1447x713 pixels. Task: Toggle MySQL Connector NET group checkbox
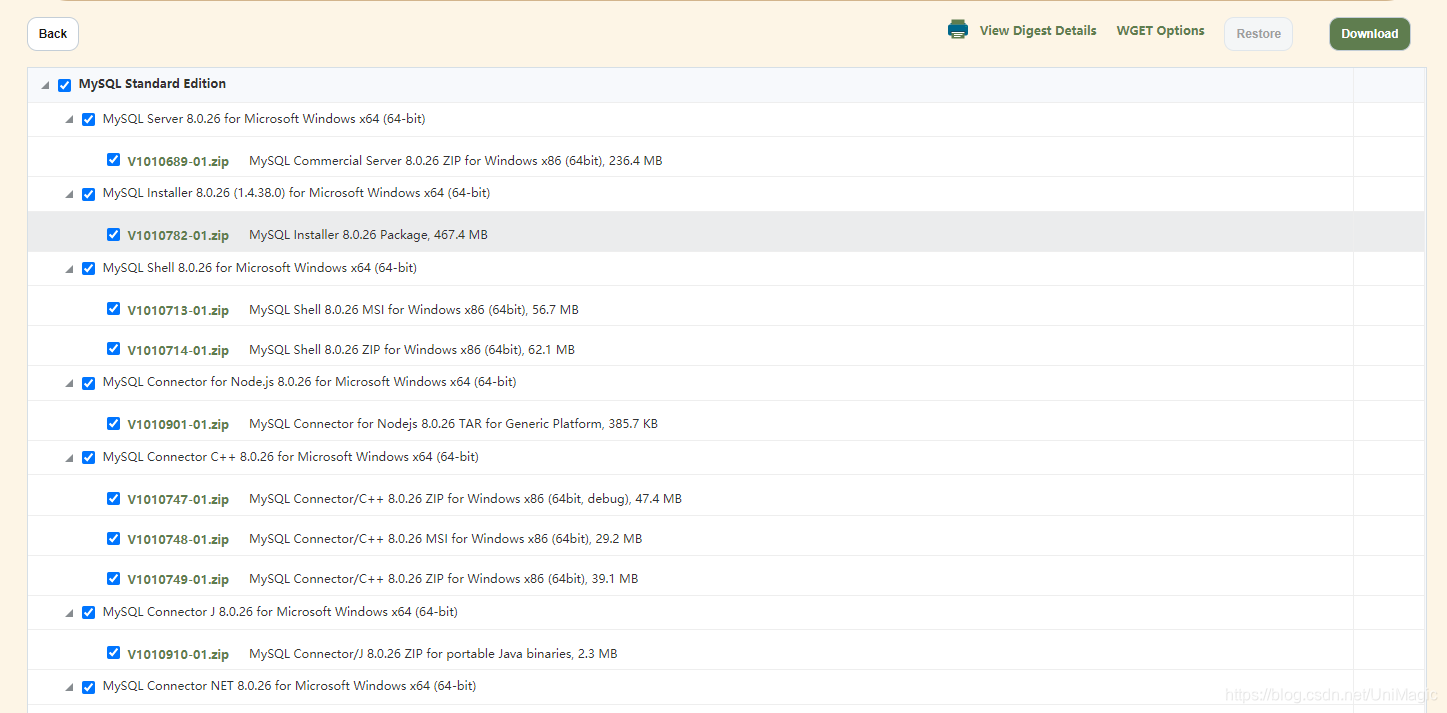coord(89,687)
